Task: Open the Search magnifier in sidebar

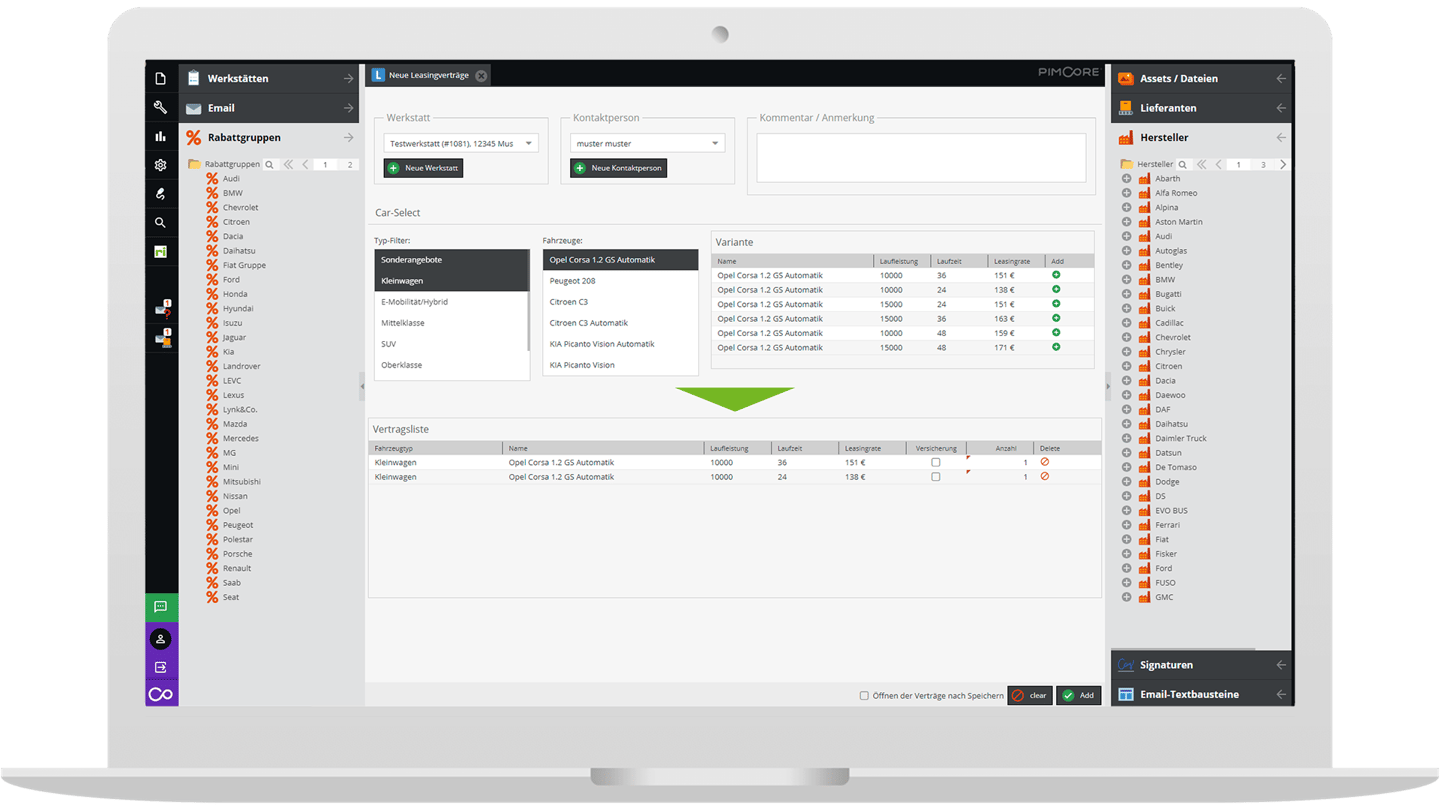Action: (x=160, y=223)
